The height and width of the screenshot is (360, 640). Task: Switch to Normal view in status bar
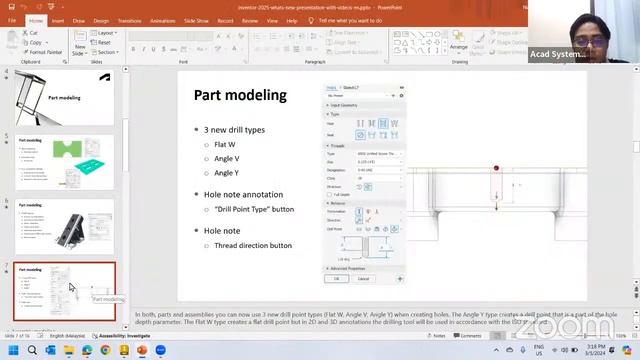coord(497,336)
